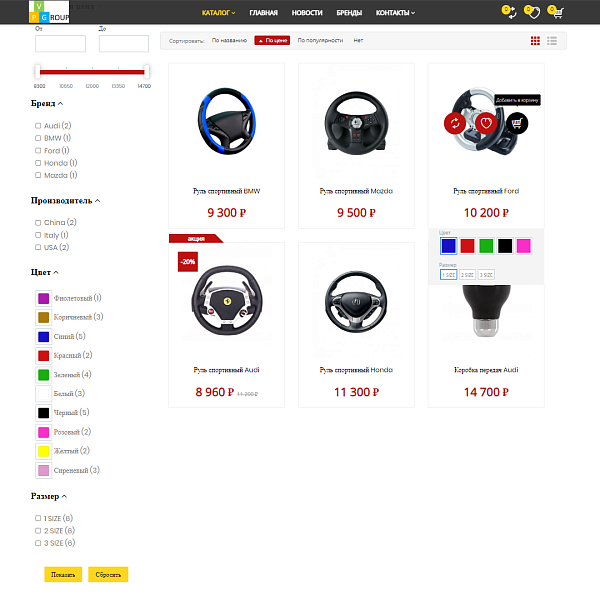Click the price slider maximum handle
The image size is (600, 600).
click(146, 72)
